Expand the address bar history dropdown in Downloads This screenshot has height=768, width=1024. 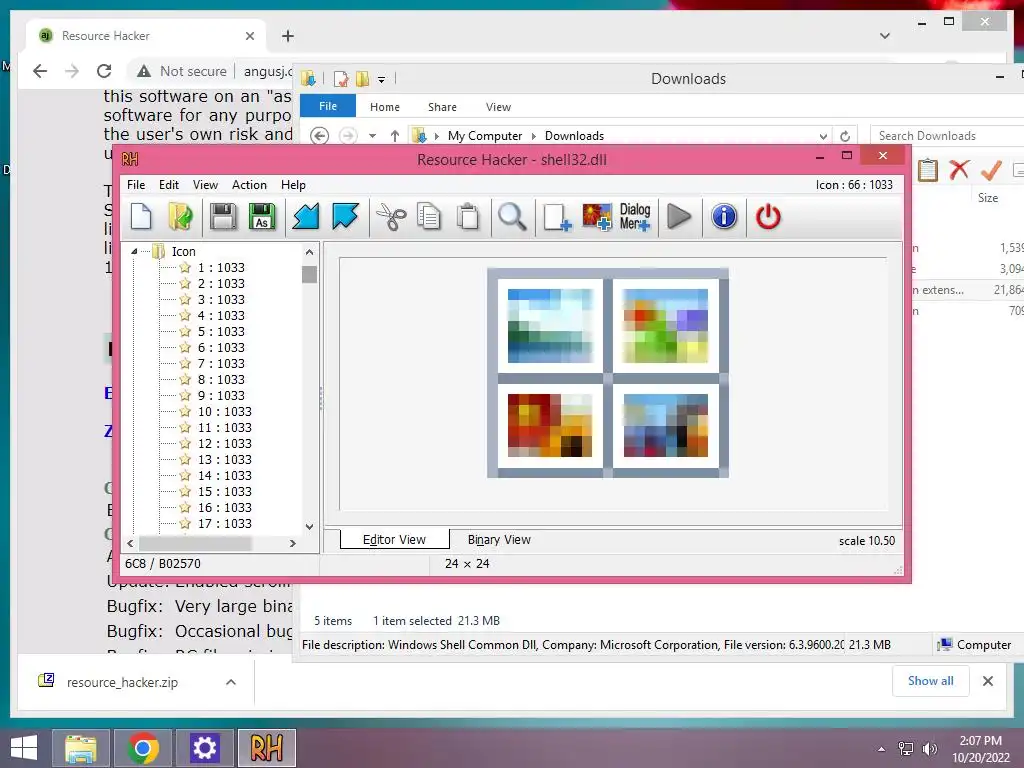pos(823,136)
